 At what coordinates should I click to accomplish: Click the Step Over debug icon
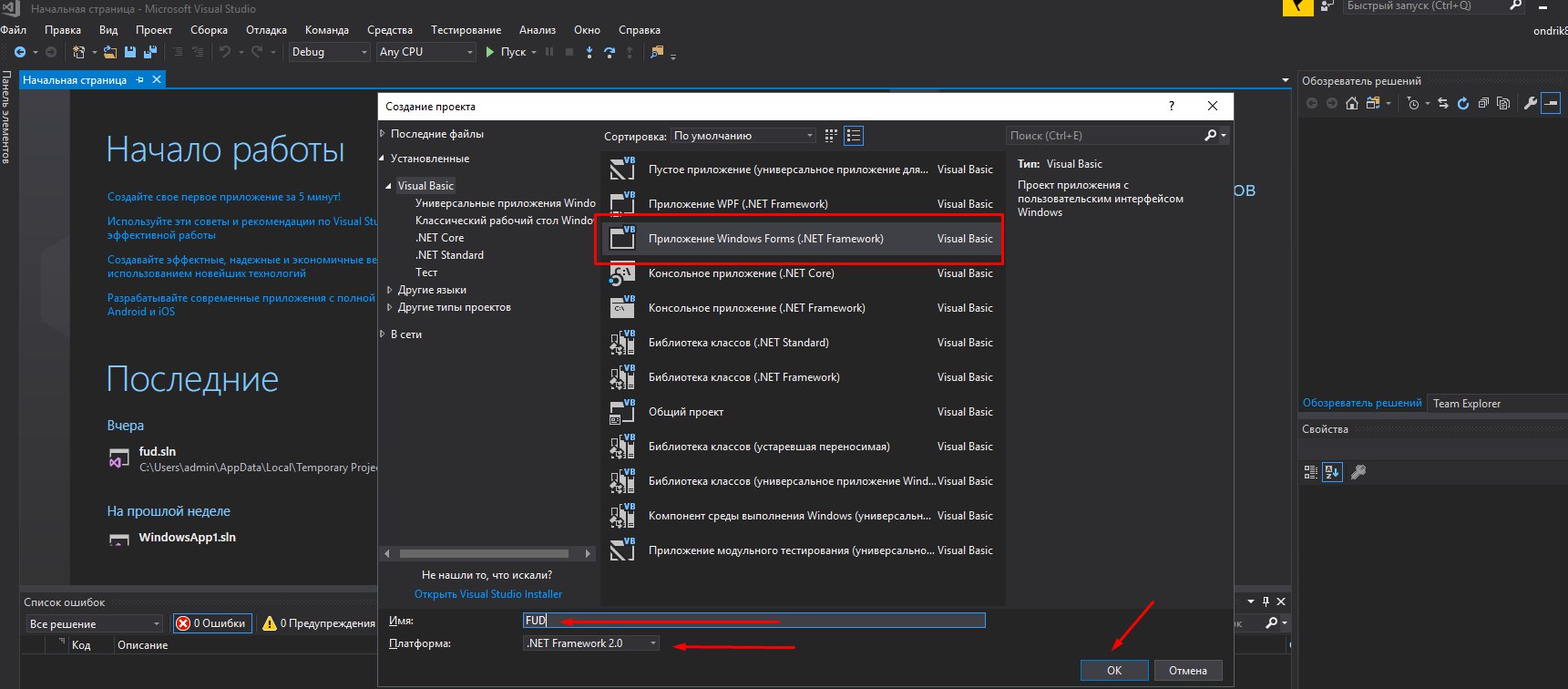point(610,52)
